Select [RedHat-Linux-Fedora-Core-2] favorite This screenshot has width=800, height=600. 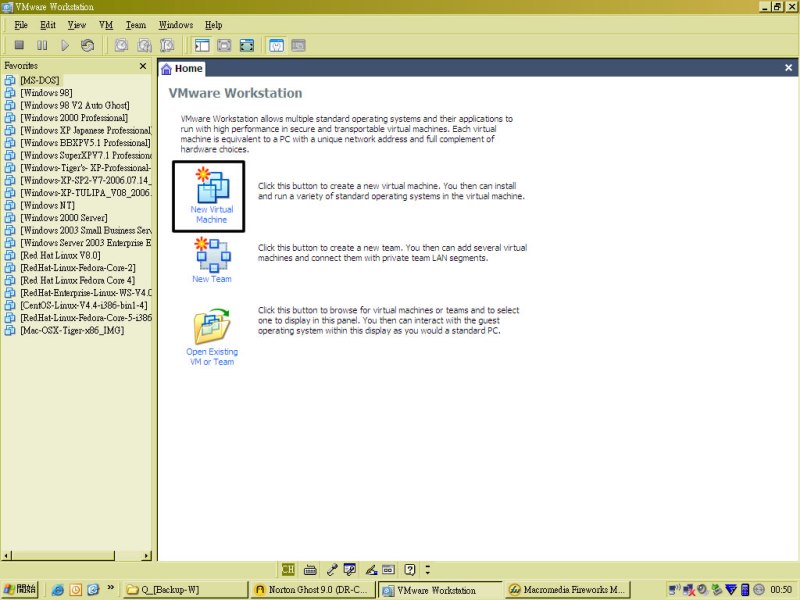(x=78, y=268)
